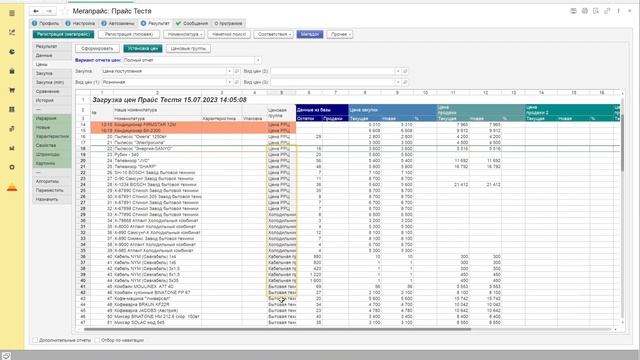This screenshot has width=640, height=360.
Task: Select Алгоритмы in the left panel
Action: coord(52,181)
